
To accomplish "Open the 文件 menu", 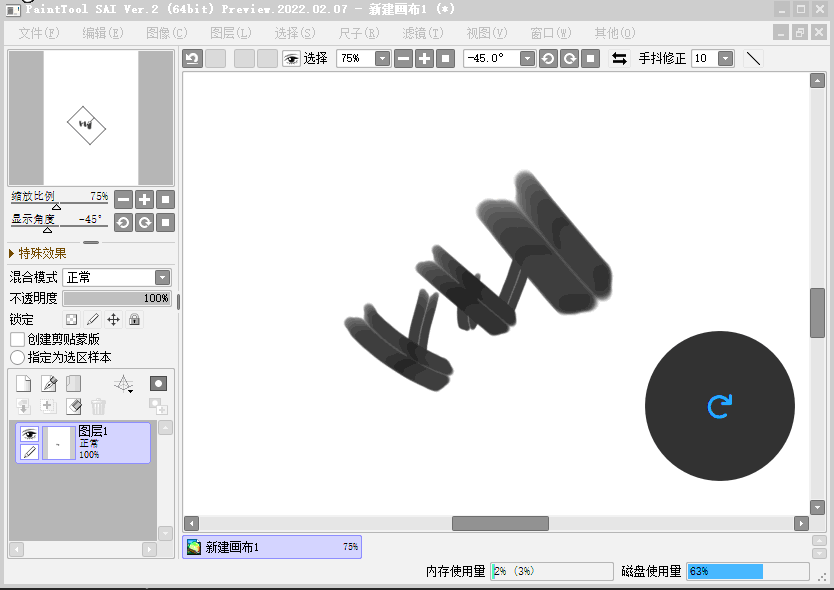I will click(x=39, y=33).
